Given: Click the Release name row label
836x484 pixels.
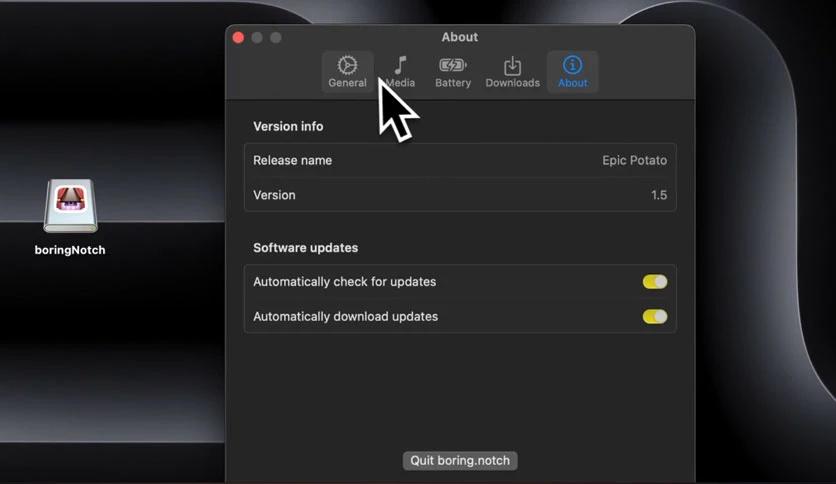Looking at the screenshot, I should [x=292, y=160].
